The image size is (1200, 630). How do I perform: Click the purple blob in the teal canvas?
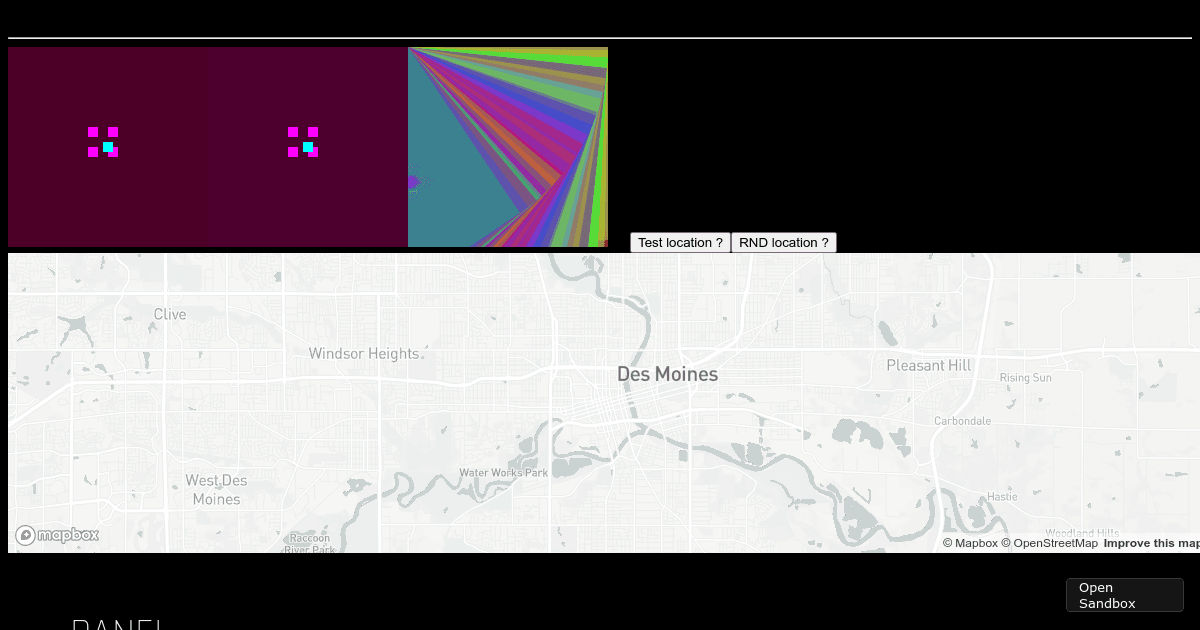coord(413,182)
